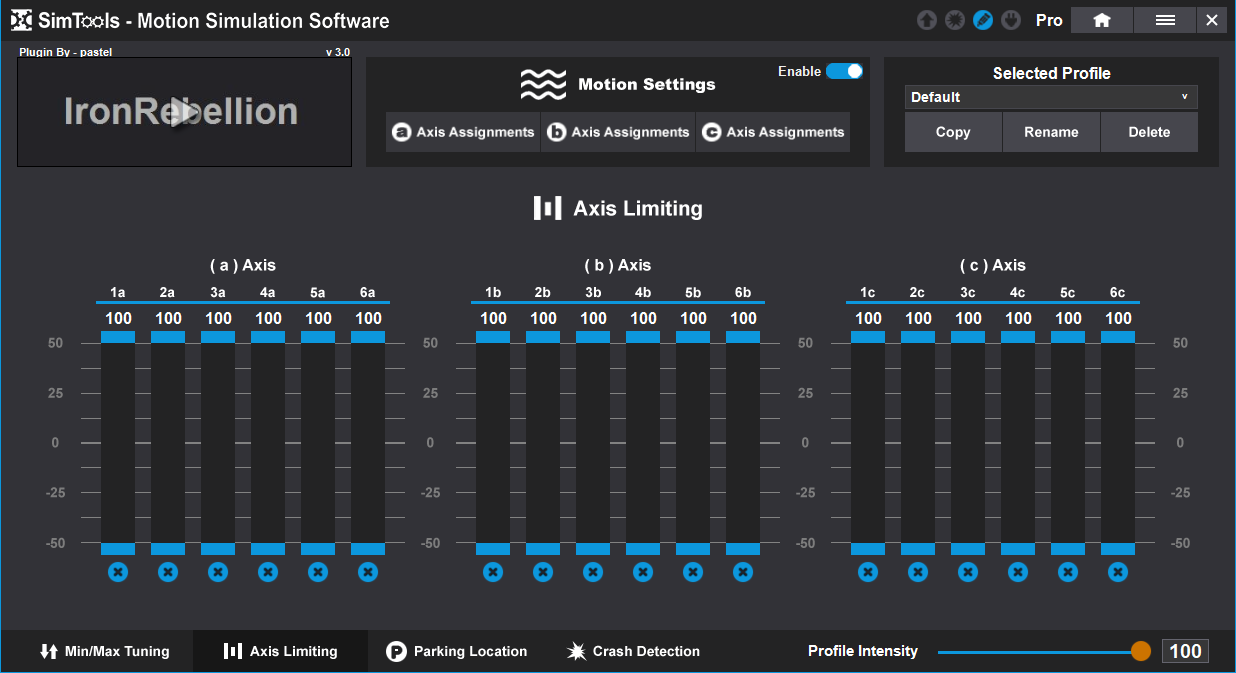Click the Rename profile button

[x=1051, y=132]
